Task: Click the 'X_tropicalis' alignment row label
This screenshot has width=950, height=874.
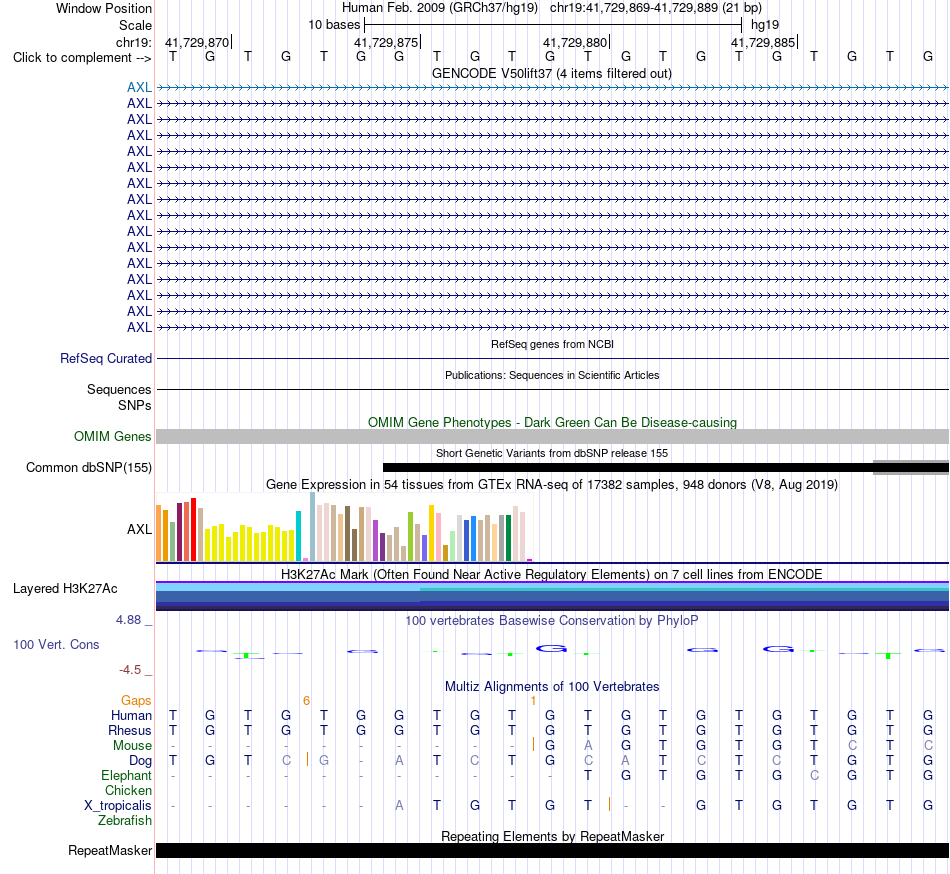Action: pos(118,806)
